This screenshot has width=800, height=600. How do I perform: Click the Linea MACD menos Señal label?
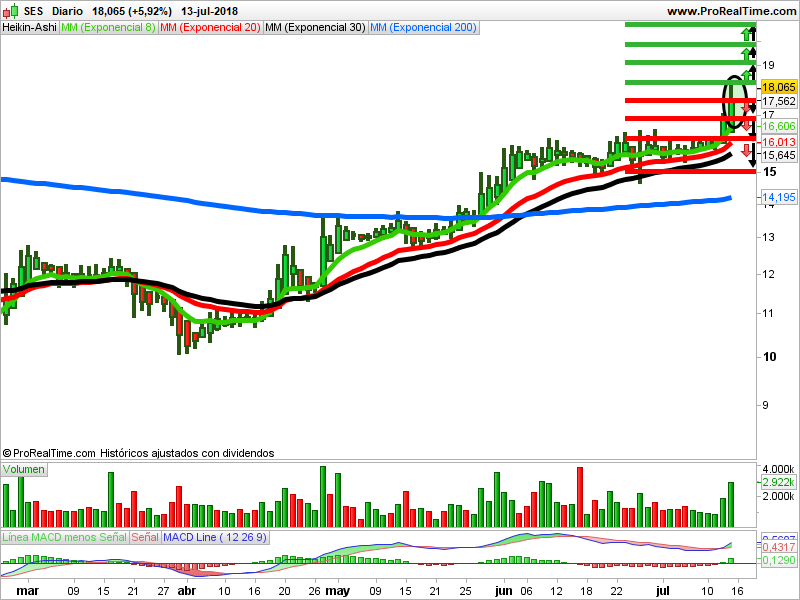(x=65, y=537)
